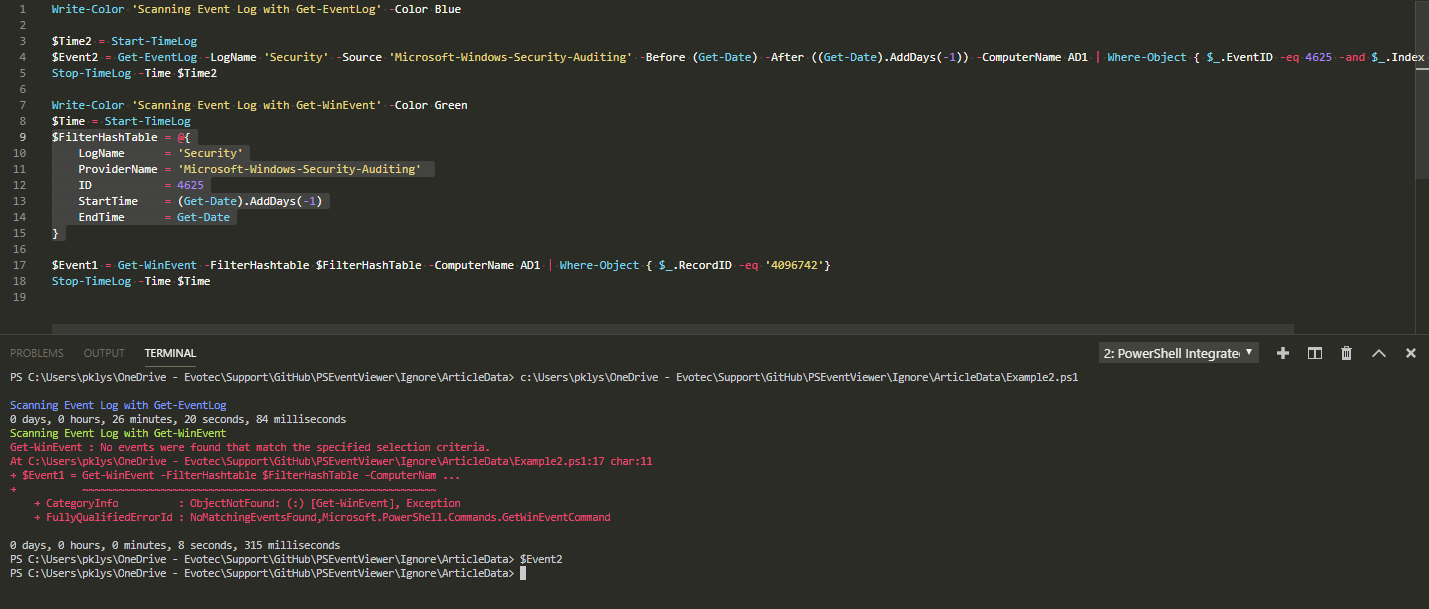Maximize the panel with the up chevron
Viewport: 1429px width, 609px height.
[x=1379, y=353]
